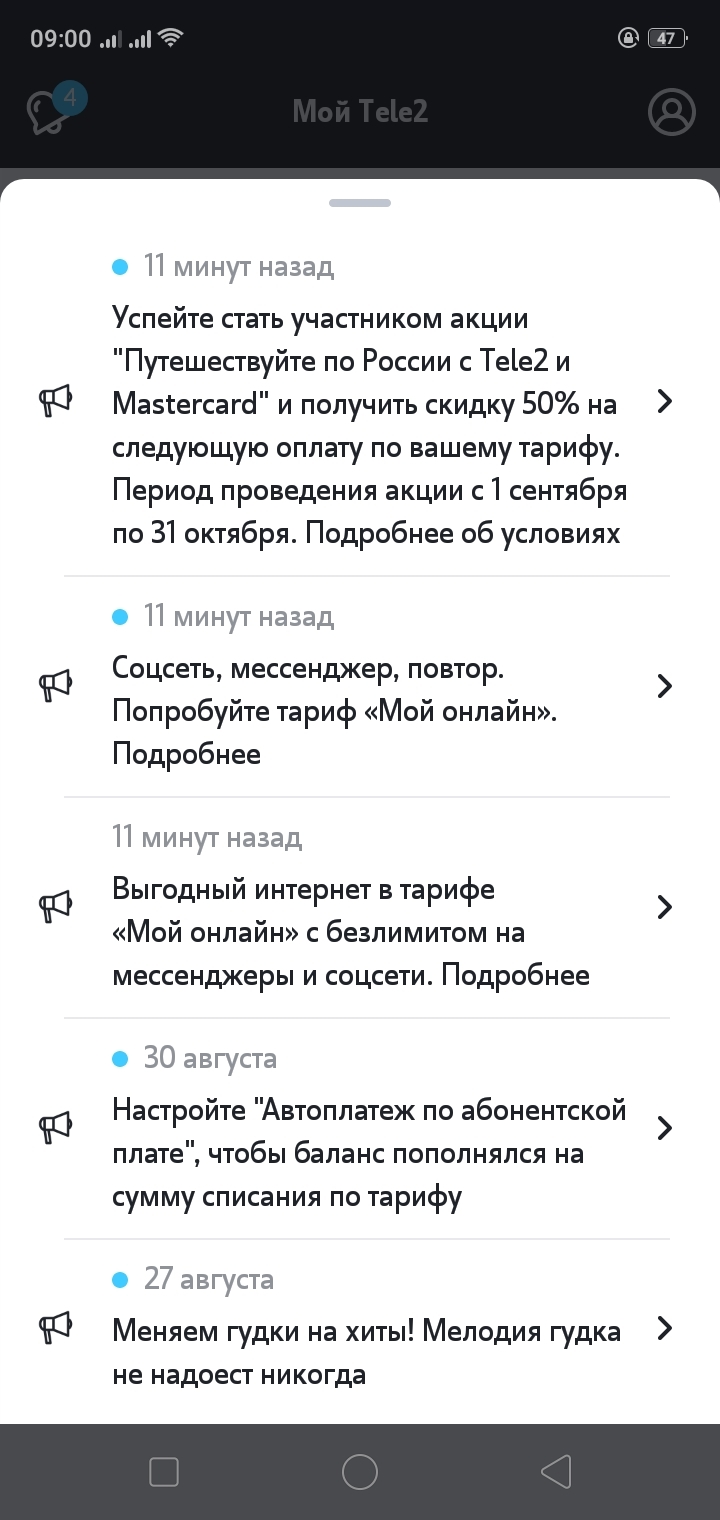
Task: Tap megaphone icon beside 'Соцсеть, мессенджер, повтор'
Action: point(55,686)
